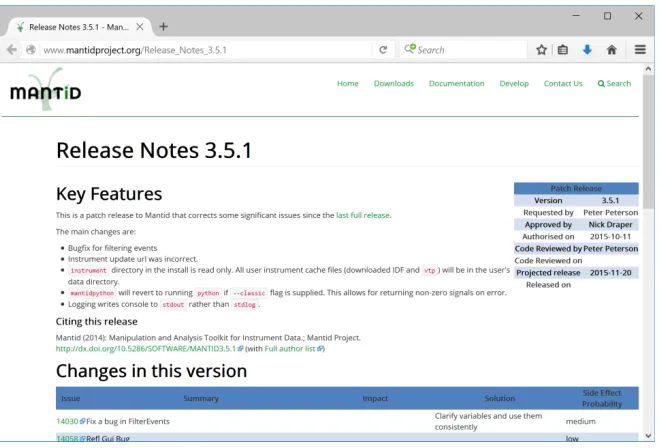Follow the 'last full release' link
The image size is (662, 448).
click(363, 215)
